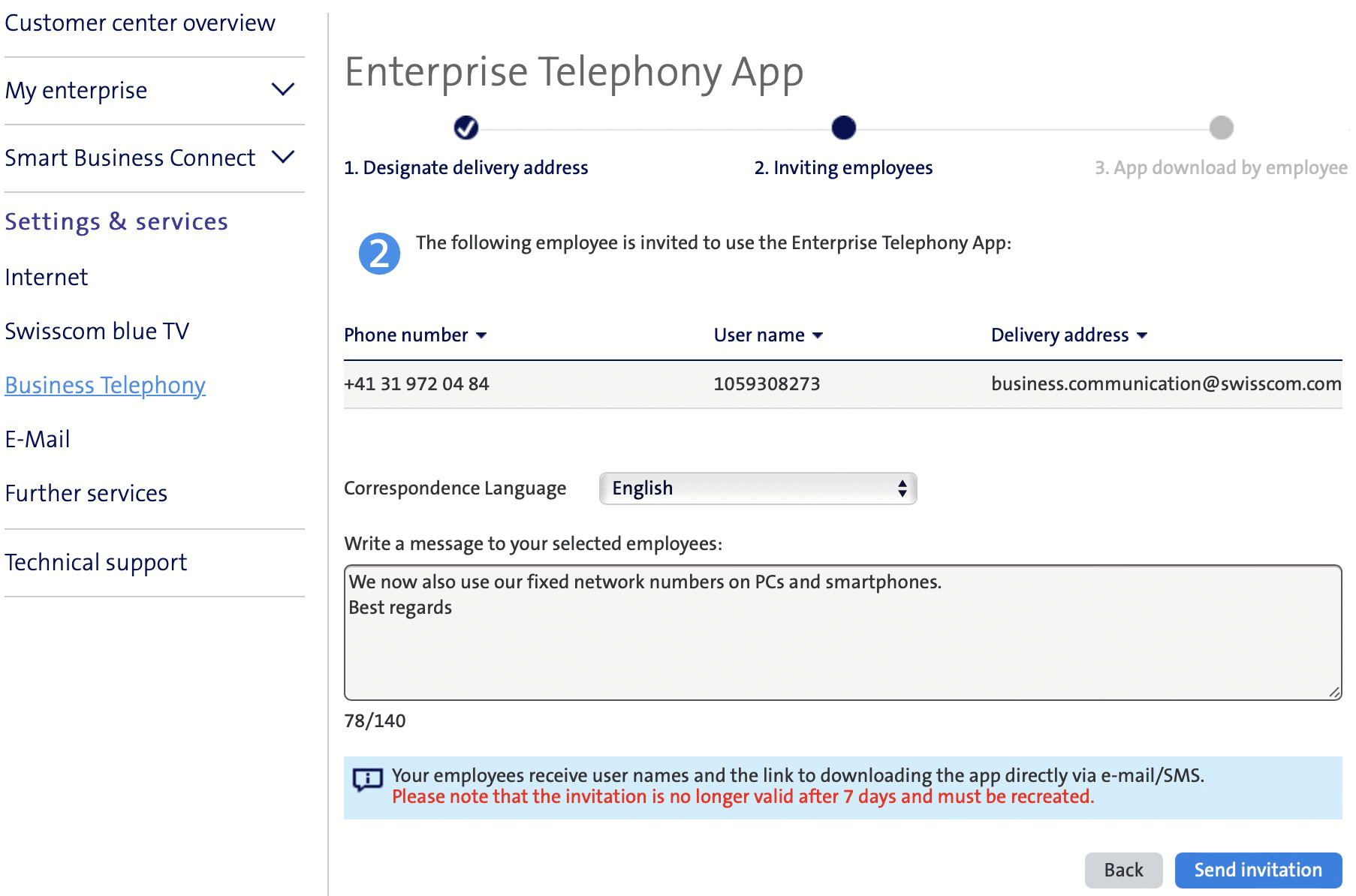The width and height of the screenshot is (1356, 896).
Task: Sort by Delivery address column
Action: click(1069, 335)
